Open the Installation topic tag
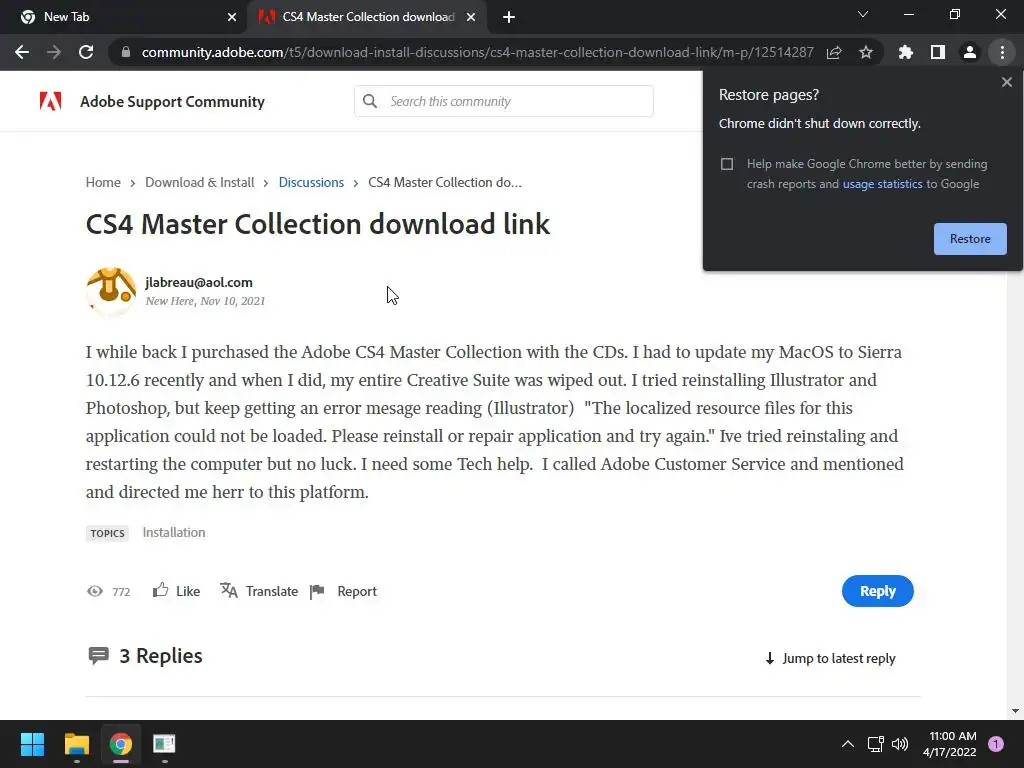 pos(174,532)
